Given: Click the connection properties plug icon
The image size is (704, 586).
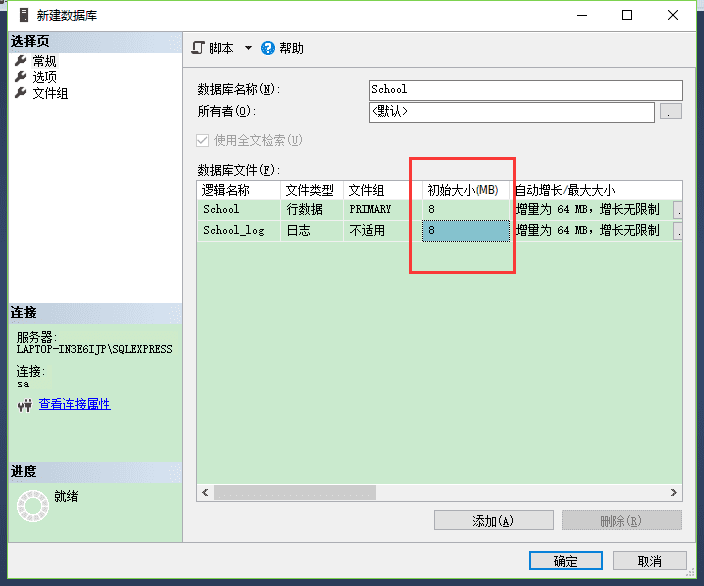Looking at the screenshot, I should [x=25, y=405].
